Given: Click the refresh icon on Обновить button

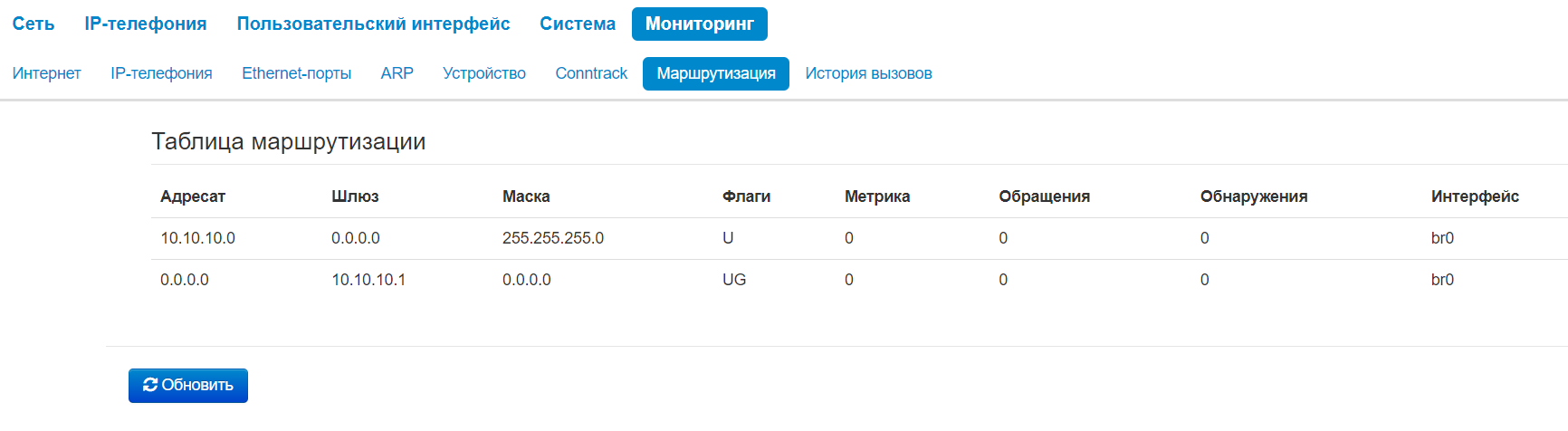Looking at the screenshot, I should tap(150, 385).
